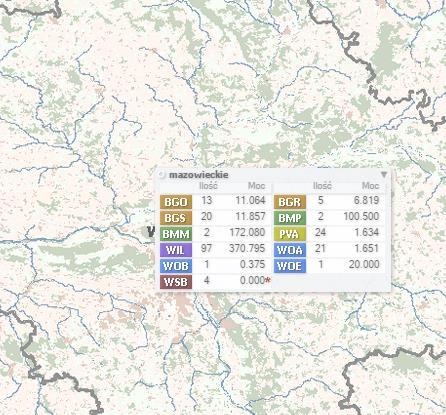Click the WIL count value 97
The image size is (446, 415).
click(x=207, y=248)
